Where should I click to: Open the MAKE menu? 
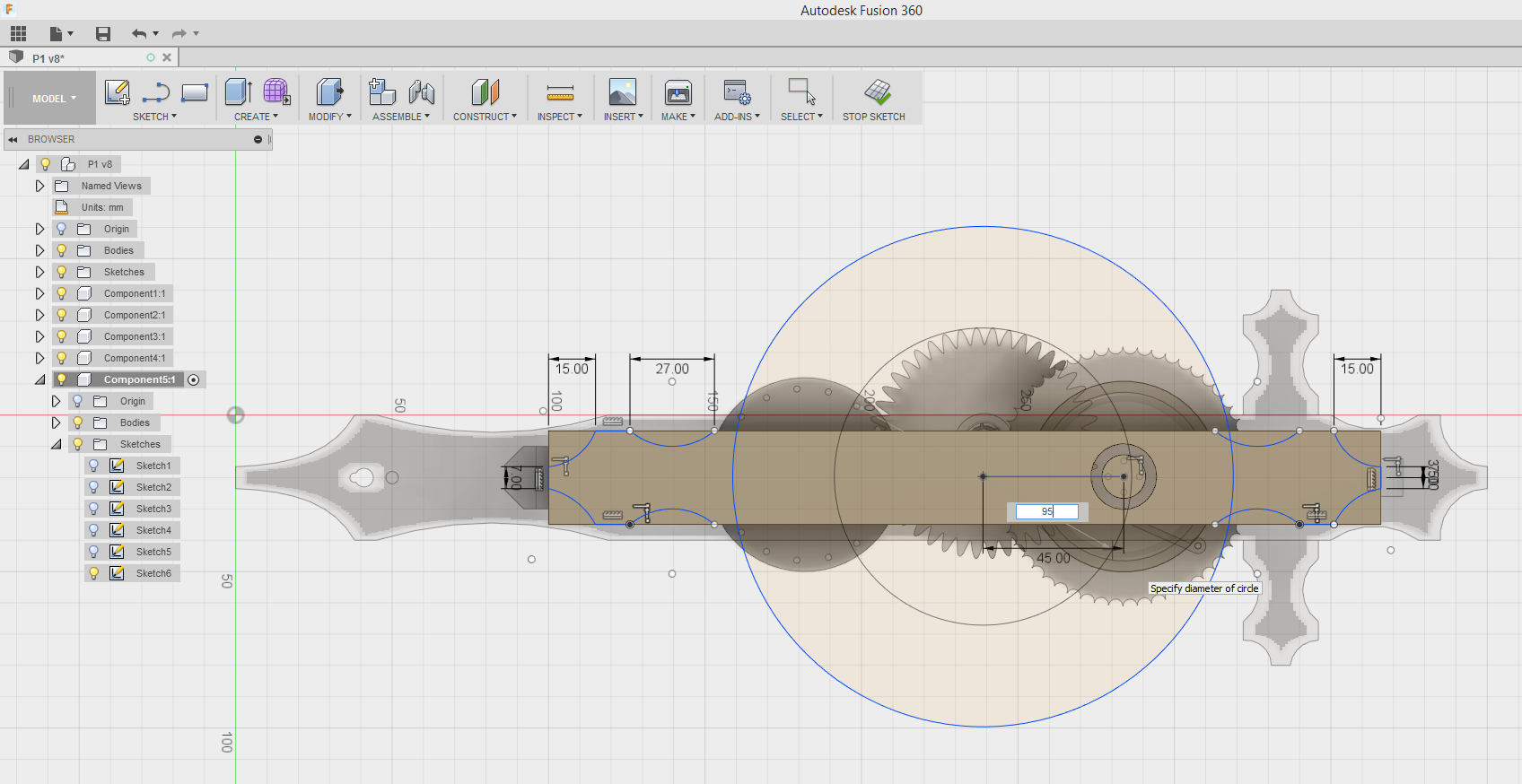(678, 117)
